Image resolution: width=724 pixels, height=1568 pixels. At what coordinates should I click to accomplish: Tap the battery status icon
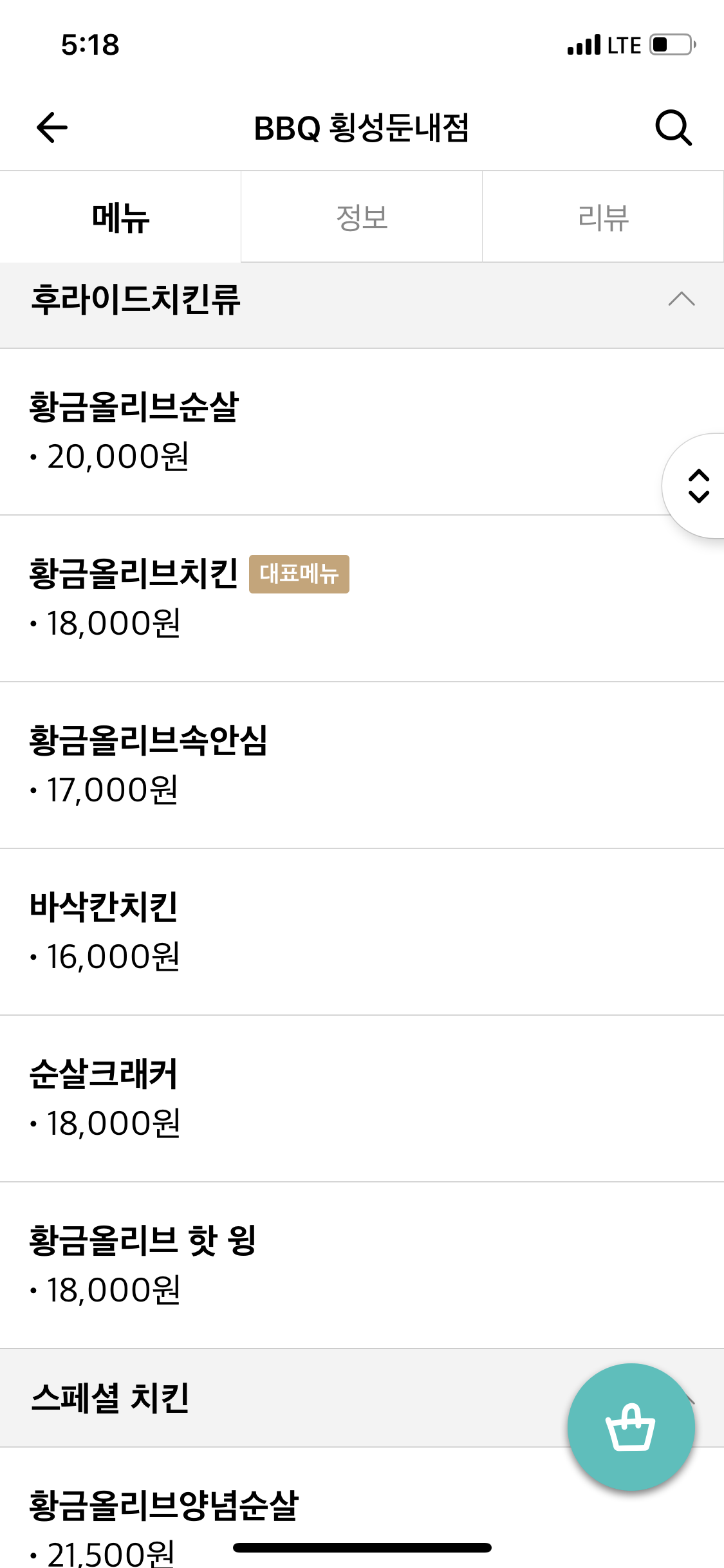tap(672, 45)
